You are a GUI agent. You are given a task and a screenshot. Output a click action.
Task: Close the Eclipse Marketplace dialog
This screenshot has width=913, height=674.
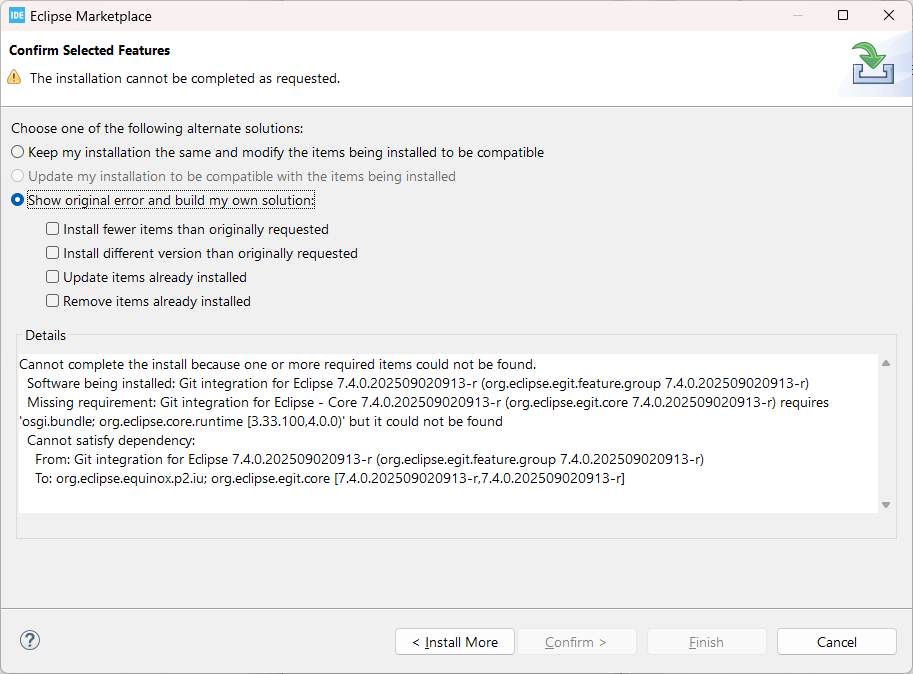point(889,16)
